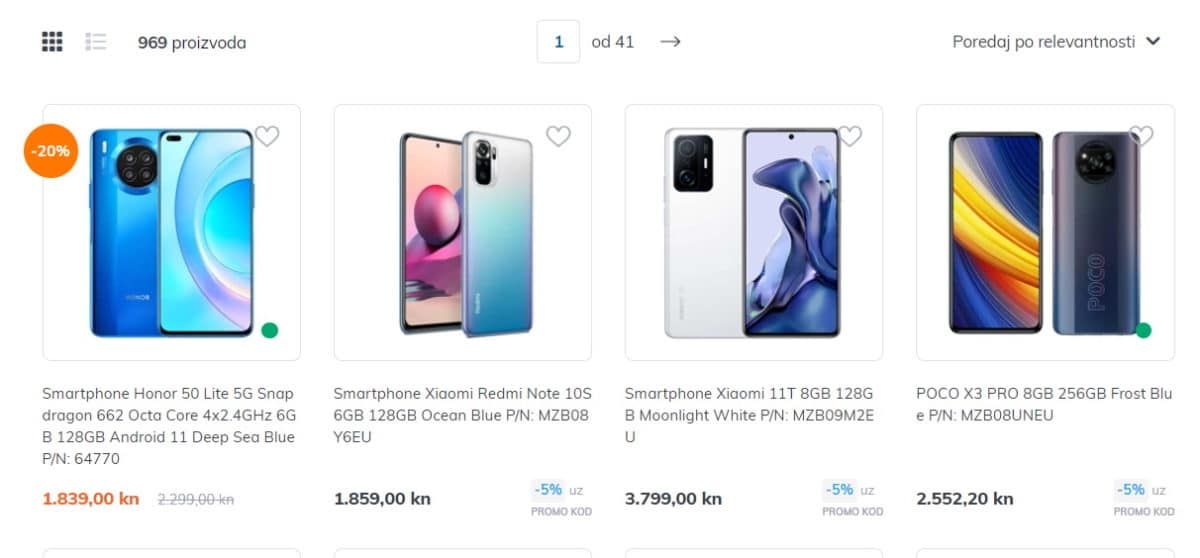The height and width of the screenshot is (558, 1200).
Task: Open Xiaomi Redmi Note 10S title link
Action: 462,415
